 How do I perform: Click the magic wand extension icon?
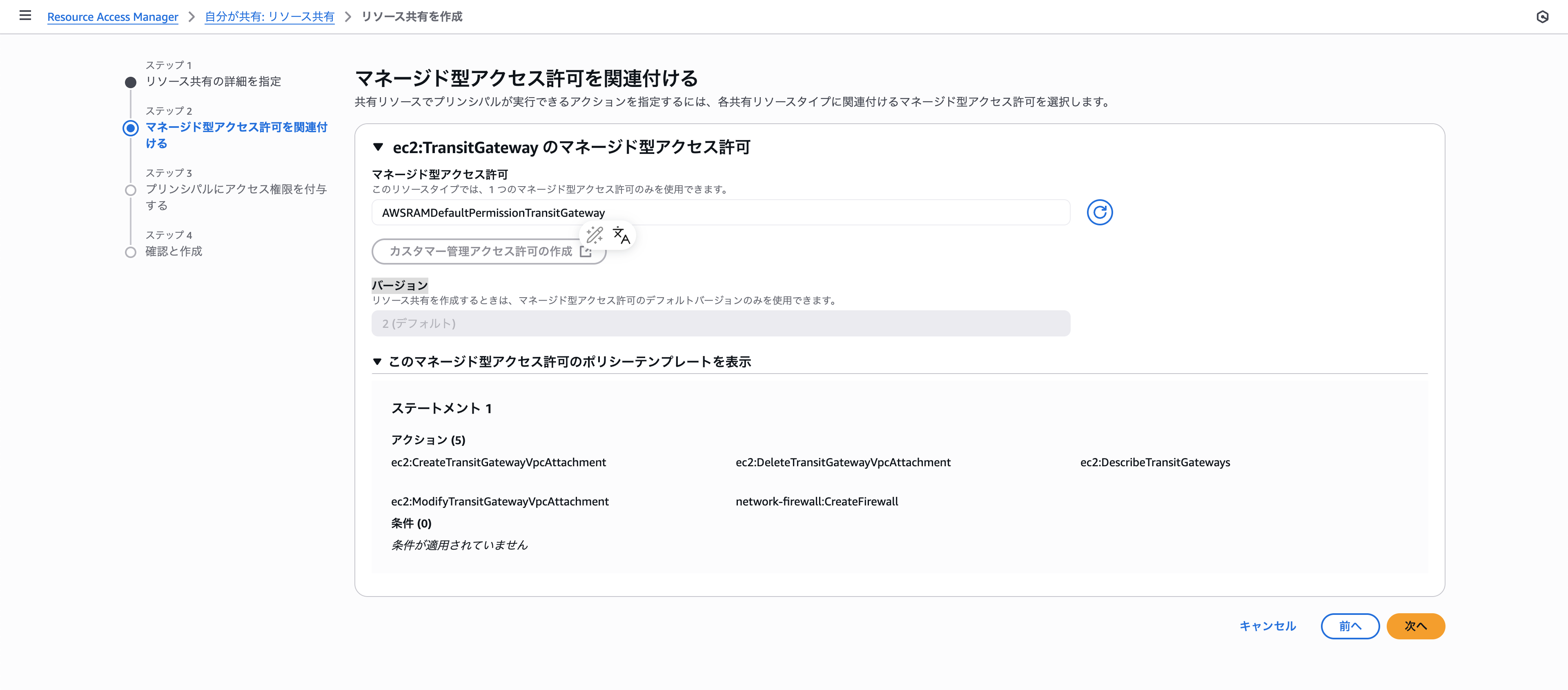(594, 236)
